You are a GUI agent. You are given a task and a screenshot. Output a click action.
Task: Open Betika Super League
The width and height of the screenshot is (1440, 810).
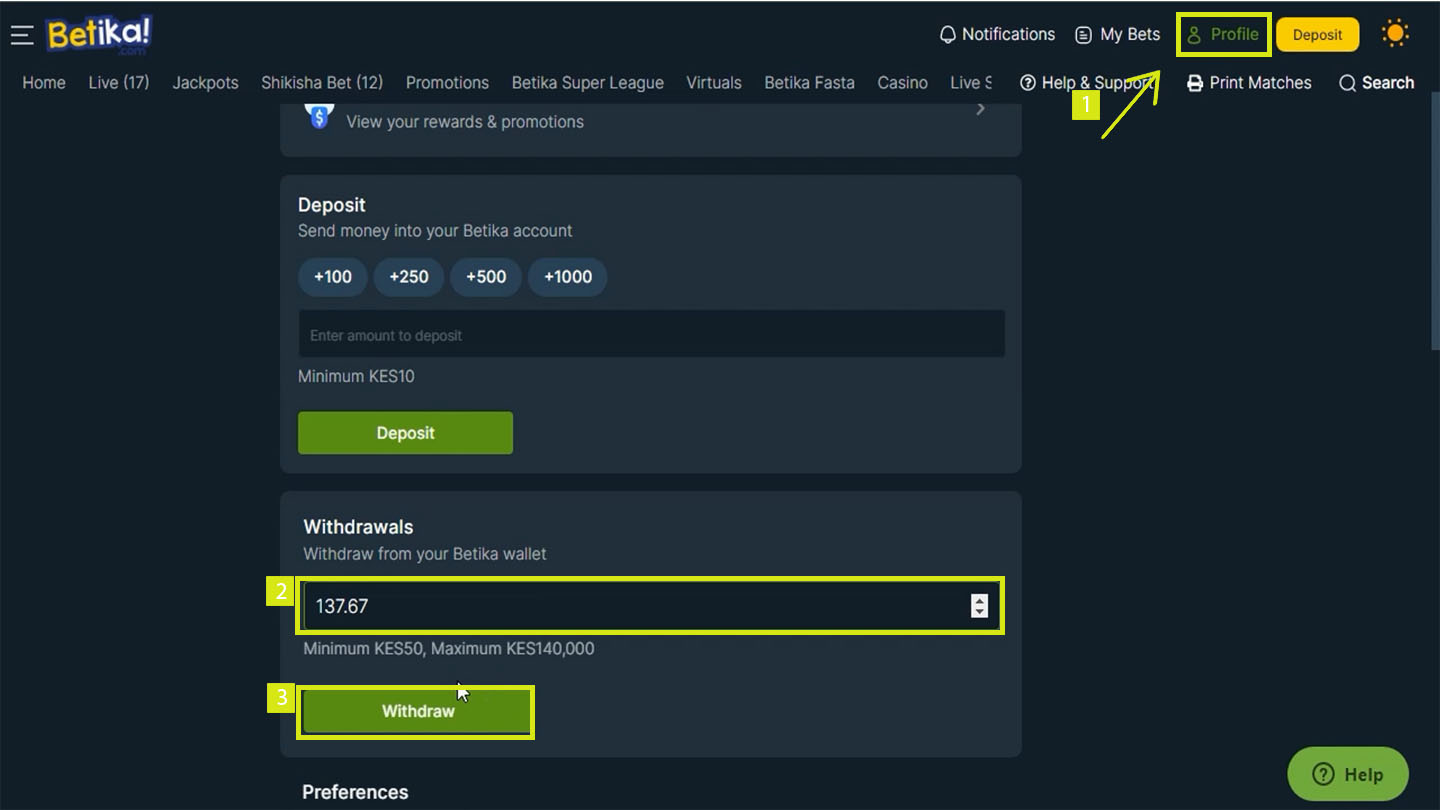[587, 83]
